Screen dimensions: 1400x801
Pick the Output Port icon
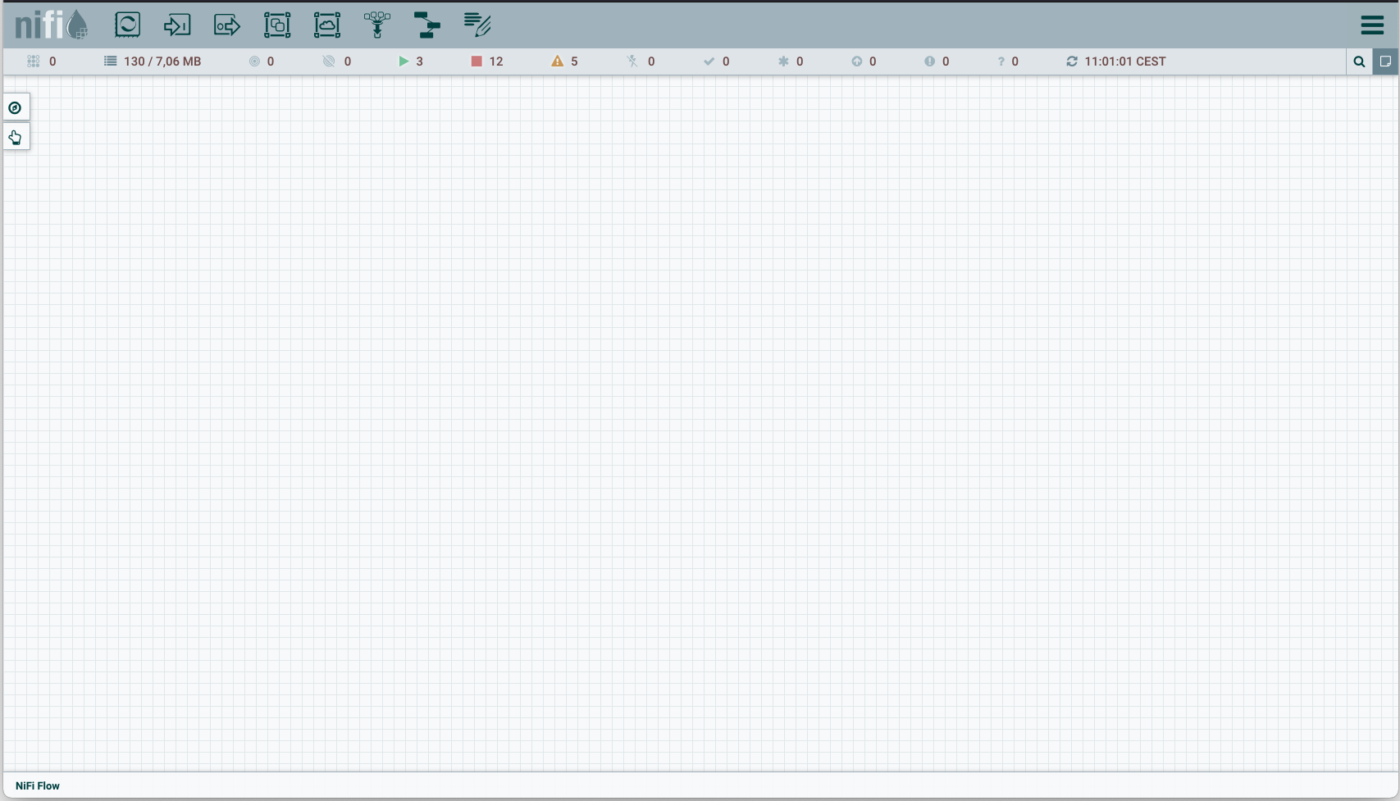point(227,25)
